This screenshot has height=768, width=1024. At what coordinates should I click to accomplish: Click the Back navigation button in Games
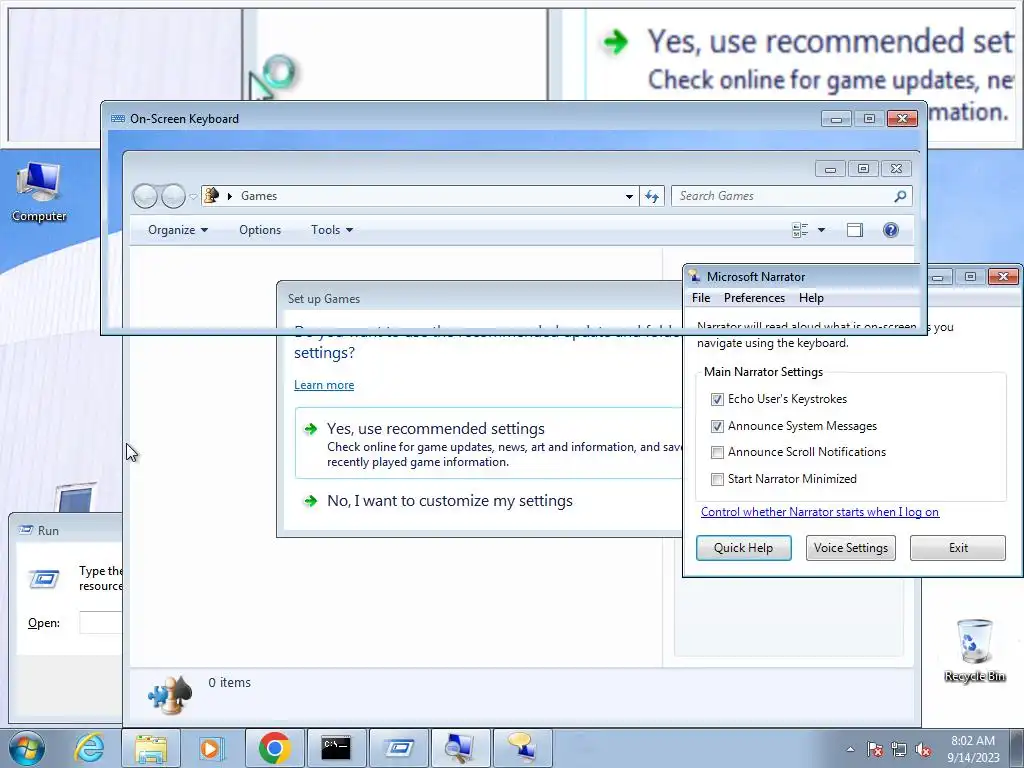(145, 196)
